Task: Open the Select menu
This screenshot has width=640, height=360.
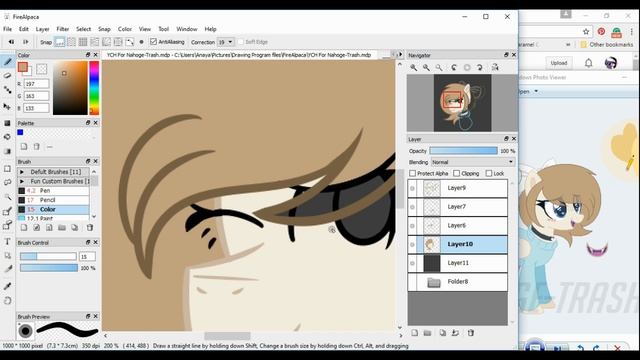Action: [83, 29]
